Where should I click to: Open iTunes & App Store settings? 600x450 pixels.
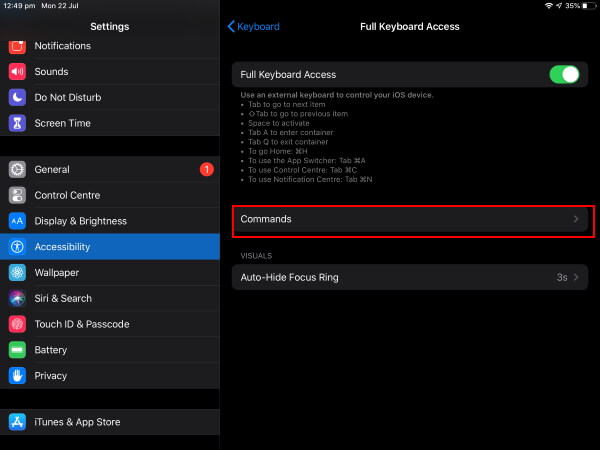[x=110, y=422]
